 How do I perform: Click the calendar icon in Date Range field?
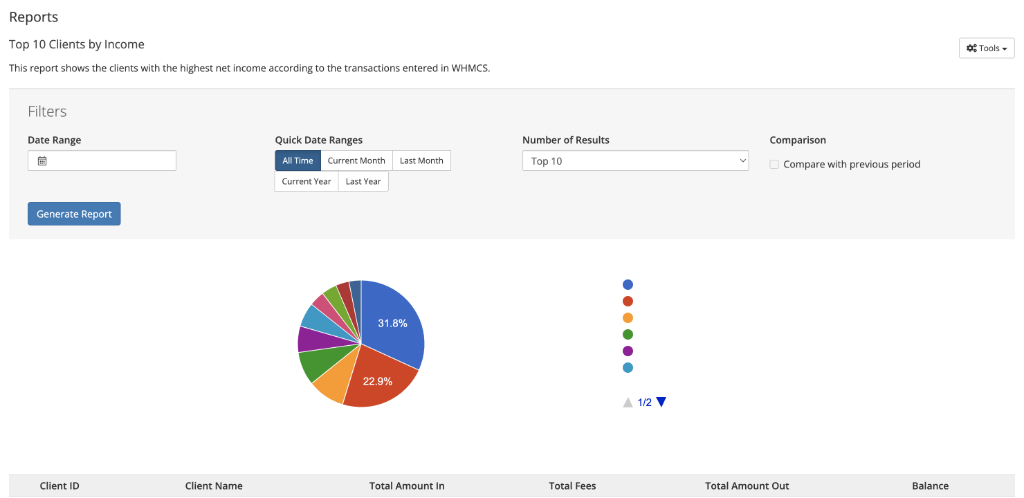42,161
